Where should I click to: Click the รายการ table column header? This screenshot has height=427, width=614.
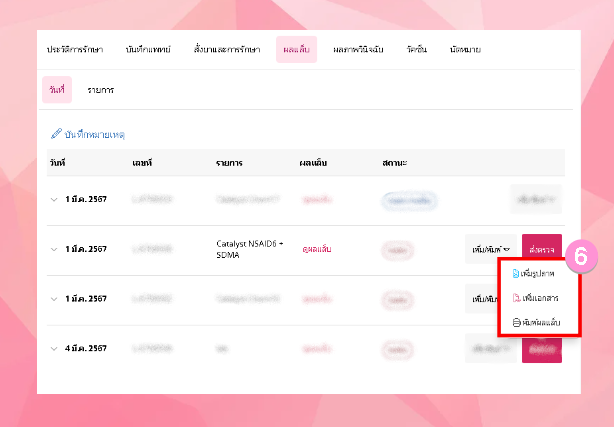coord(229,163)
